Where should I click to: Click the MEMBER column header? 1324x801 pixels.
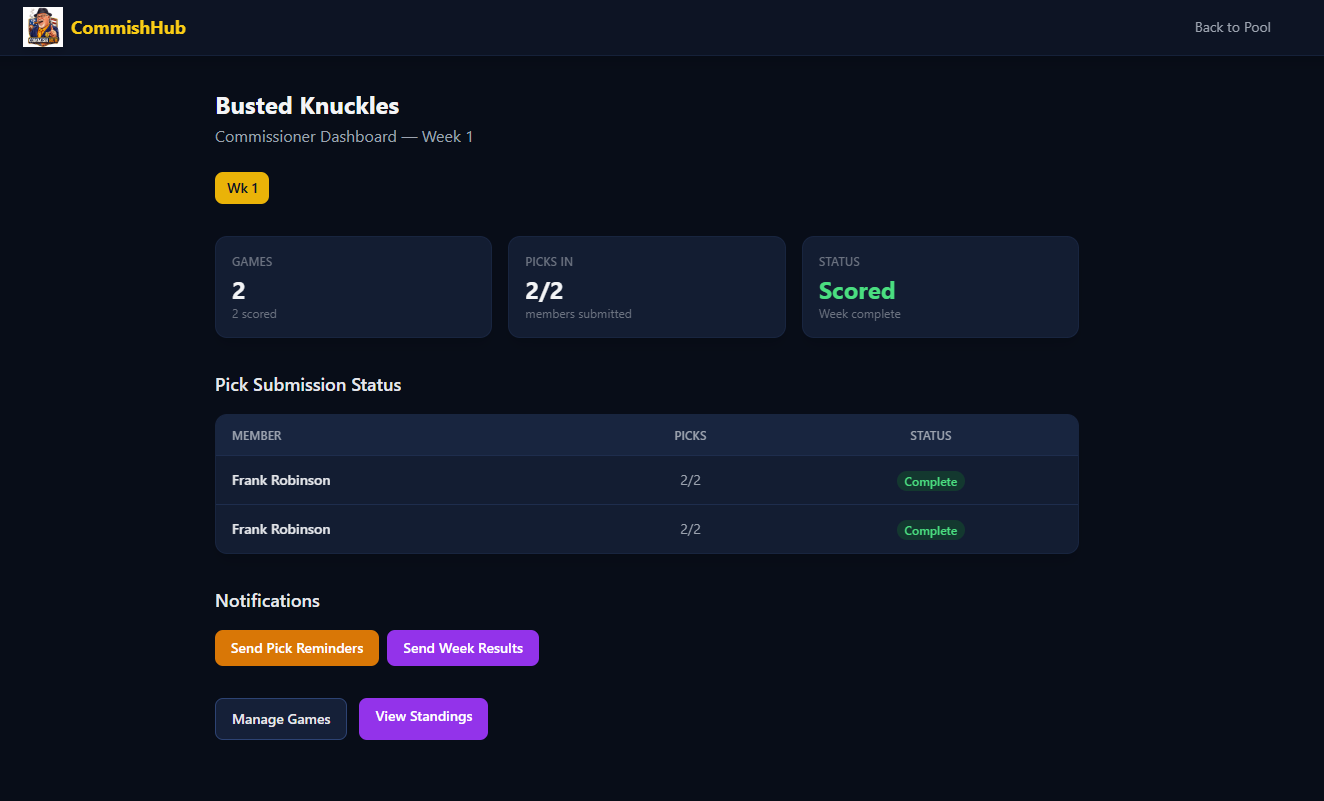click(257, 436)
